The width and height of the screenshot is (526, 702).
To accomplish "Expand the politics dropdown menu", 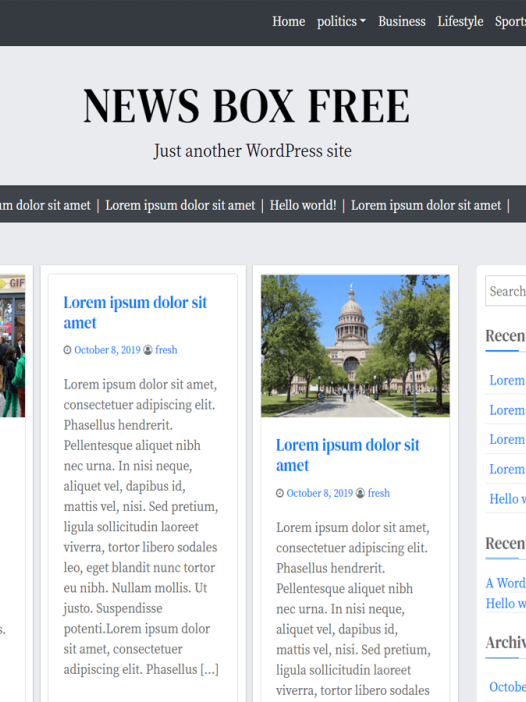I will 341,21.
